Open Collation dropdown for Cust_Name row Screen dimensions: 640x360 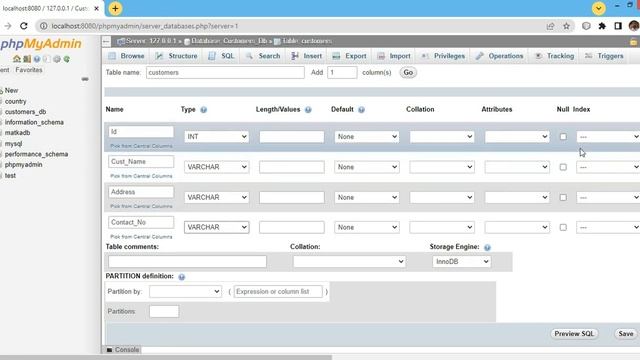pos(442,167)
